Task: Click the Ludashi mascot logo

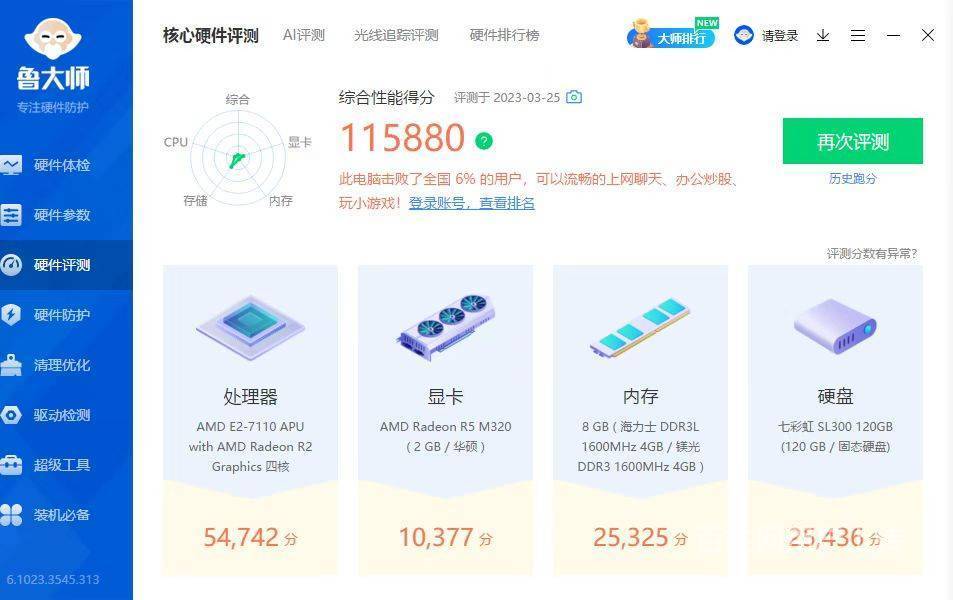Action: (53, 38)
